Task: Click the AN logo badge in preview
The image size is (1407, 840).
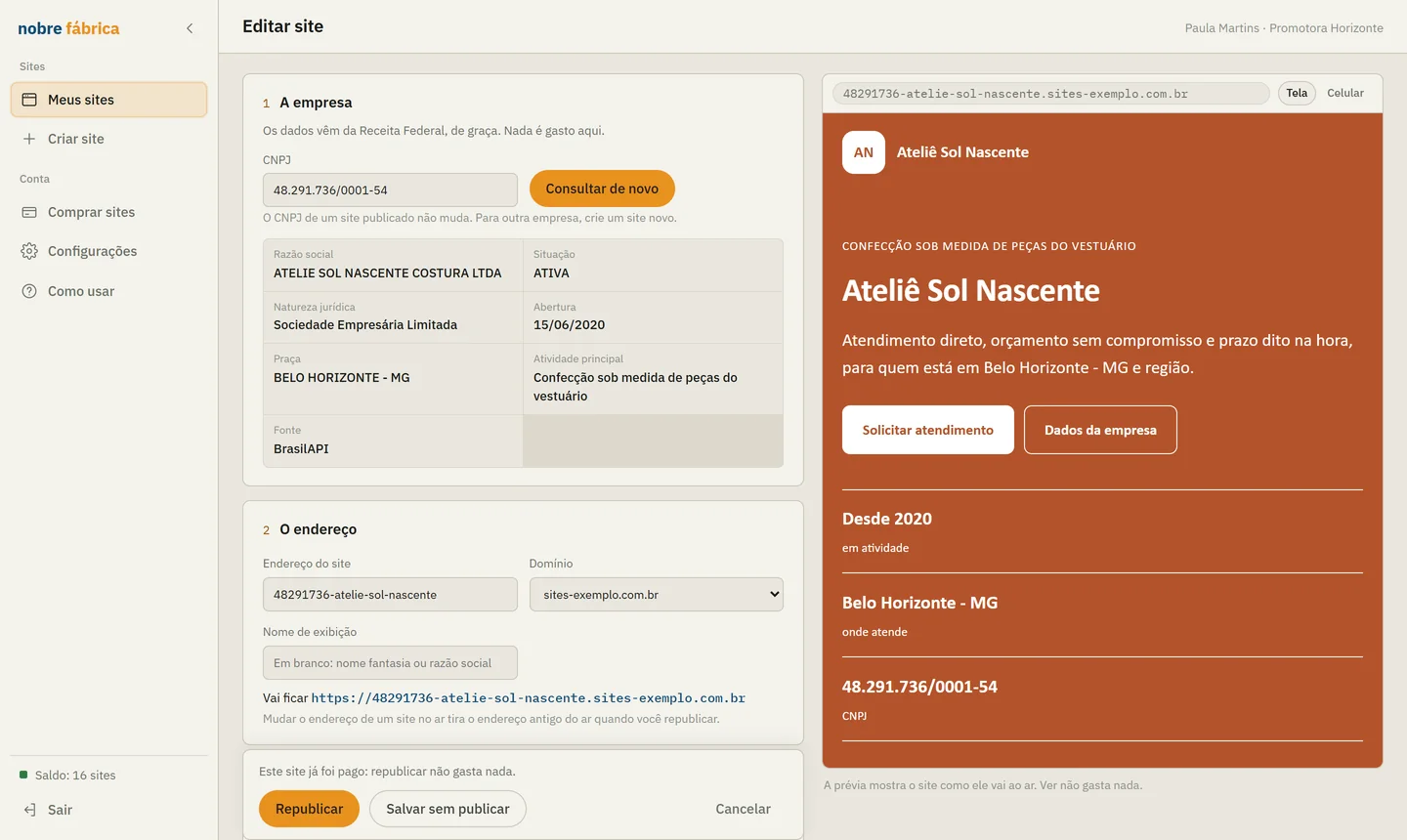Action: click(864, 152)
